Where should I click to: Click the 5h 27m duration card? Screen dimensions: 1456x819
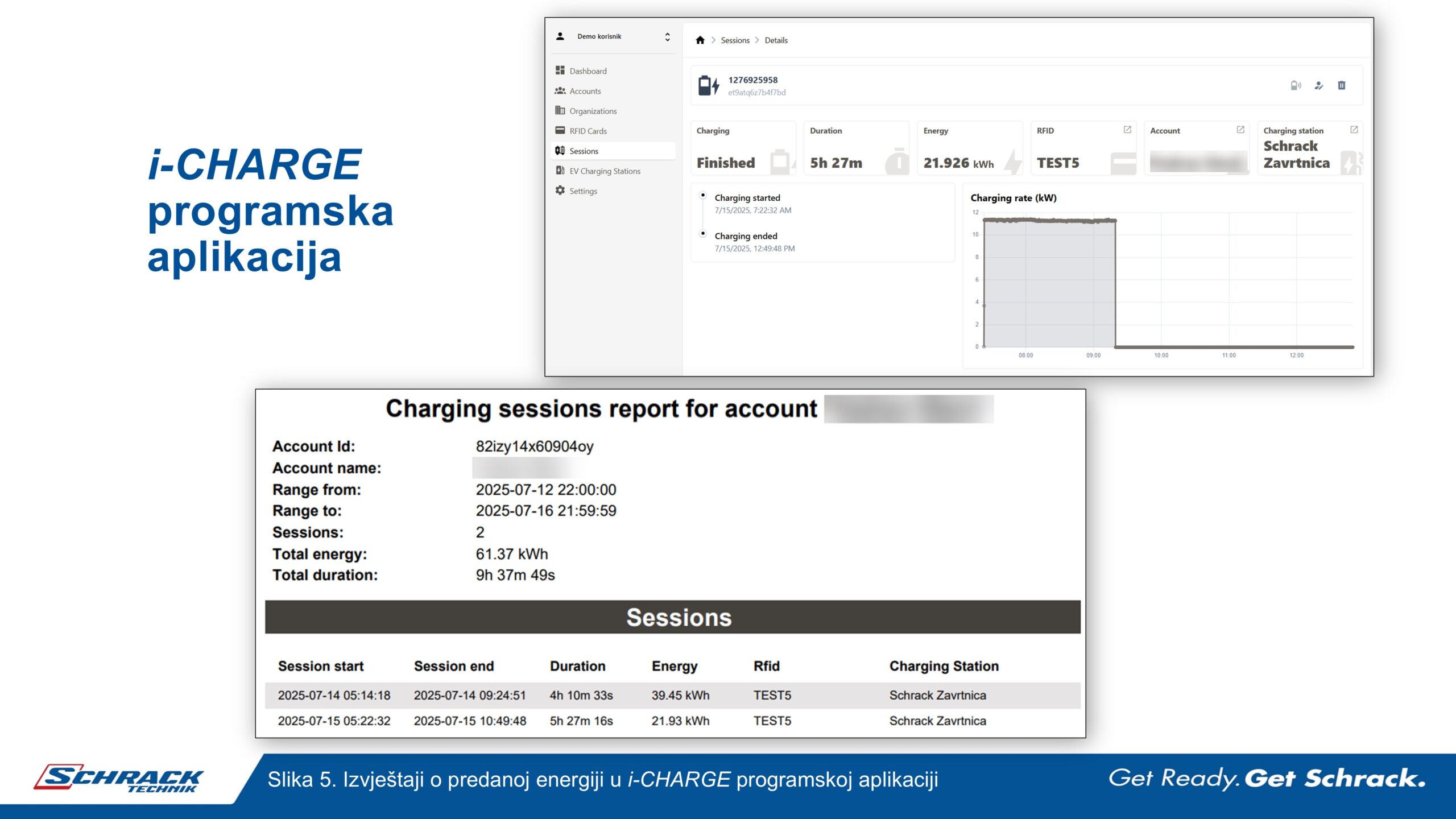[x=857, y=148]
